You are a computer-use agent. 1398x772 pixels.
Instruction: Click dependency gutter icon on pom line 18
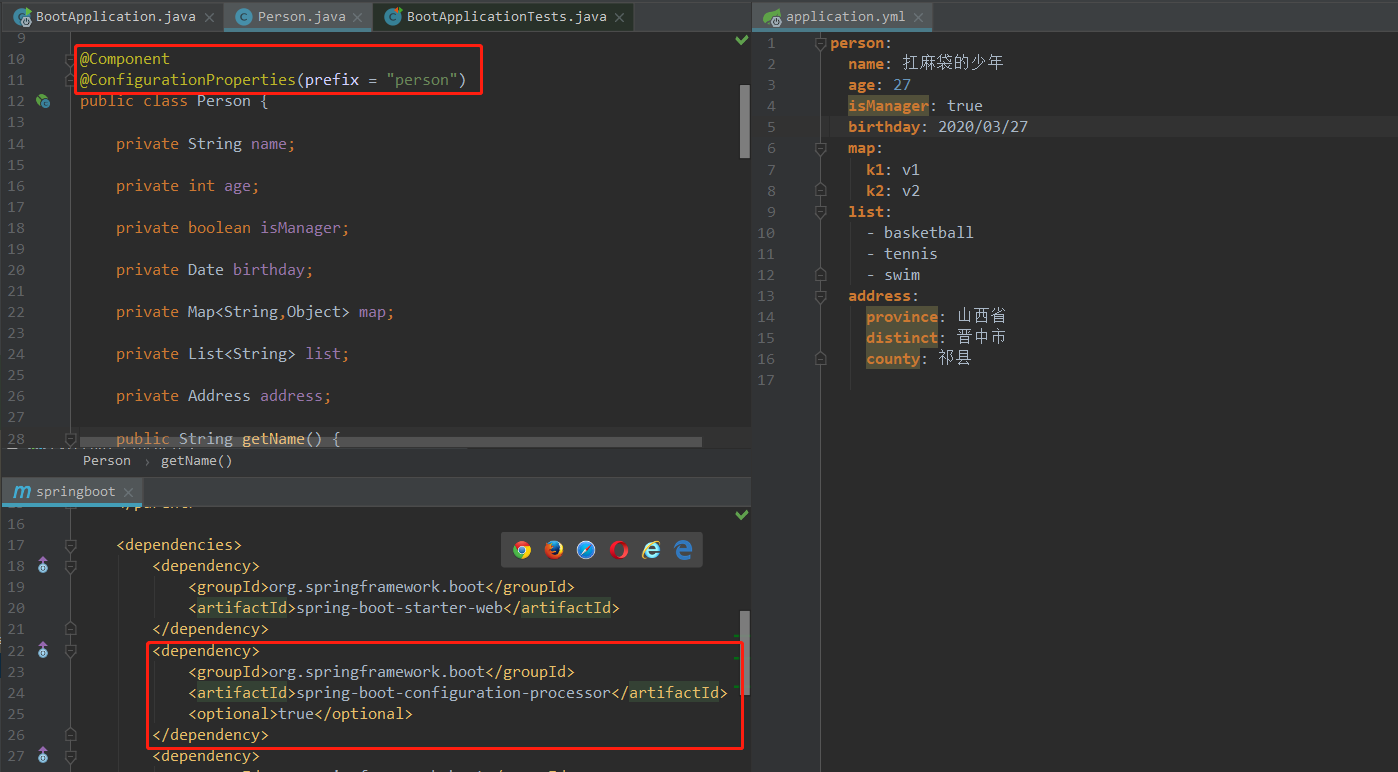click(43, 566)
